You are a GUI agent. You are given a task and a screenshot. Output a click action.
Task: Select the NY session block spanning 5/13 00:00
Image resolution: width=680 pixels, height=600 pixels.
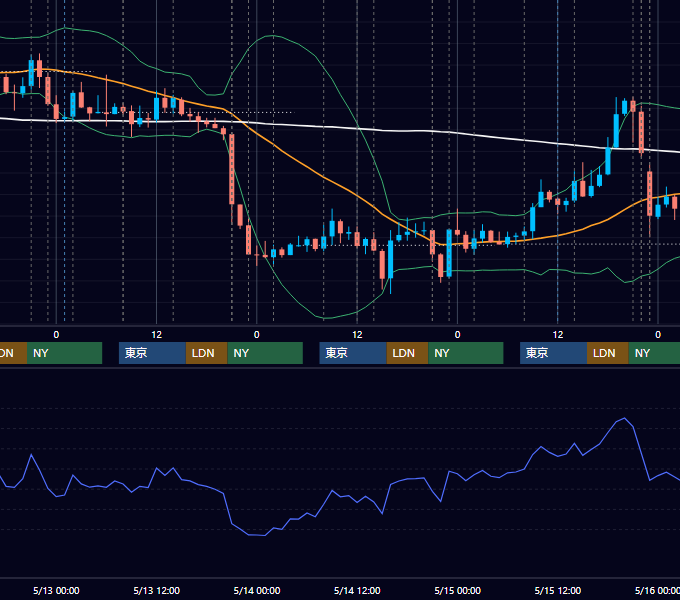(x=64, y=353)
